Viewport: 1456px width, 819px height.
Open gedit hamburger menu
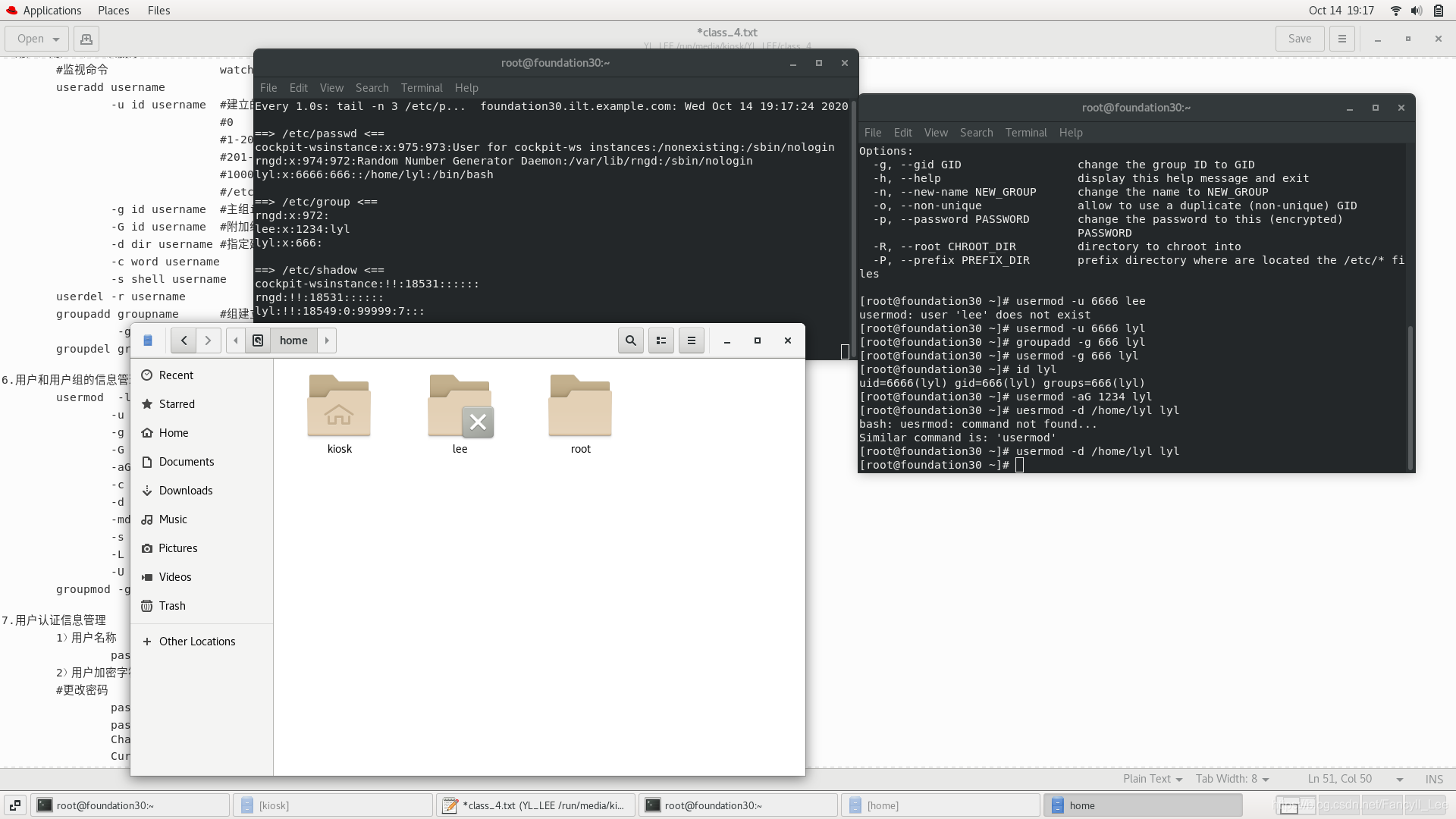[x=1341, y=39]
